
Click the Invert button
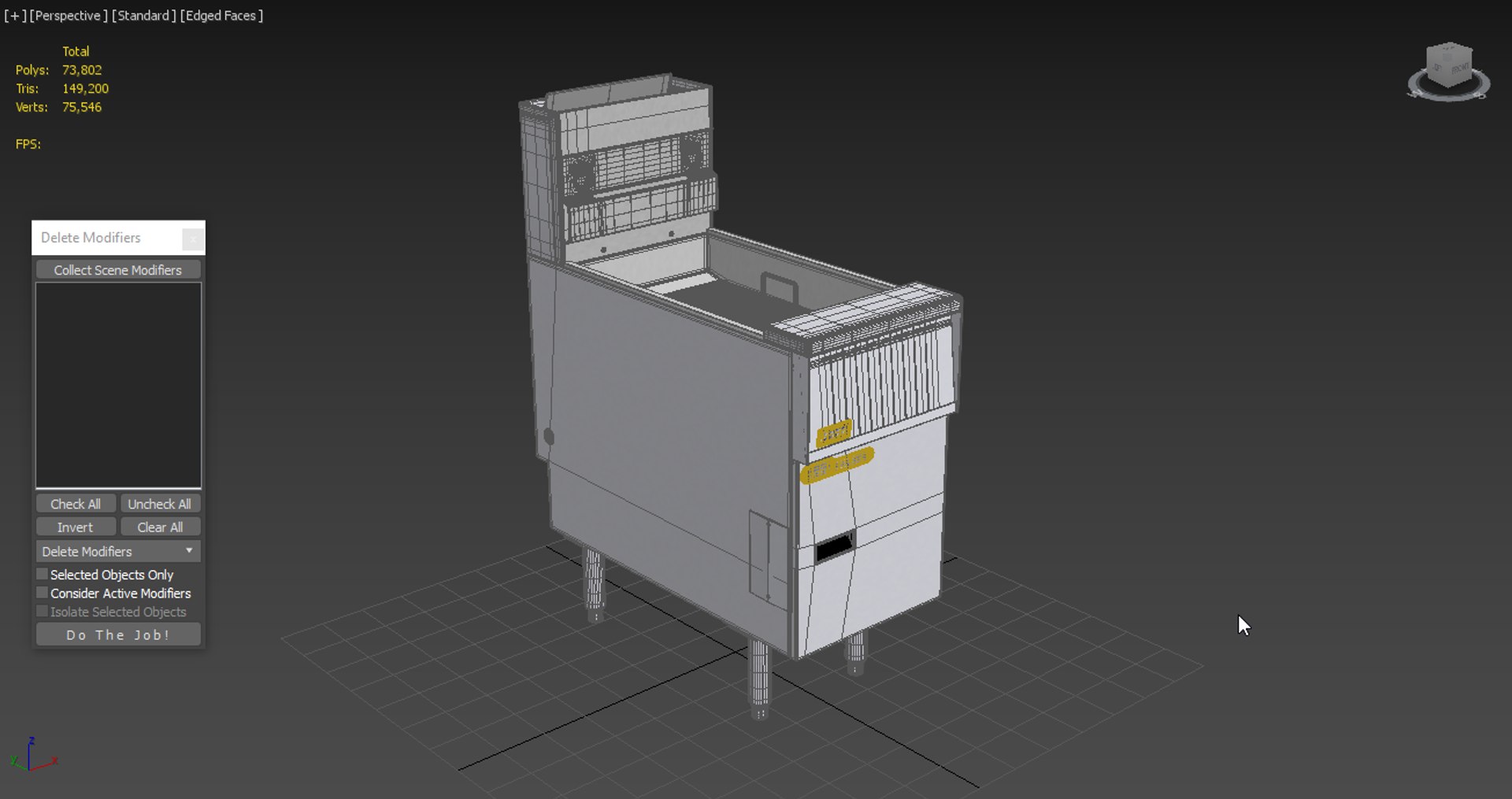[76, 527]
